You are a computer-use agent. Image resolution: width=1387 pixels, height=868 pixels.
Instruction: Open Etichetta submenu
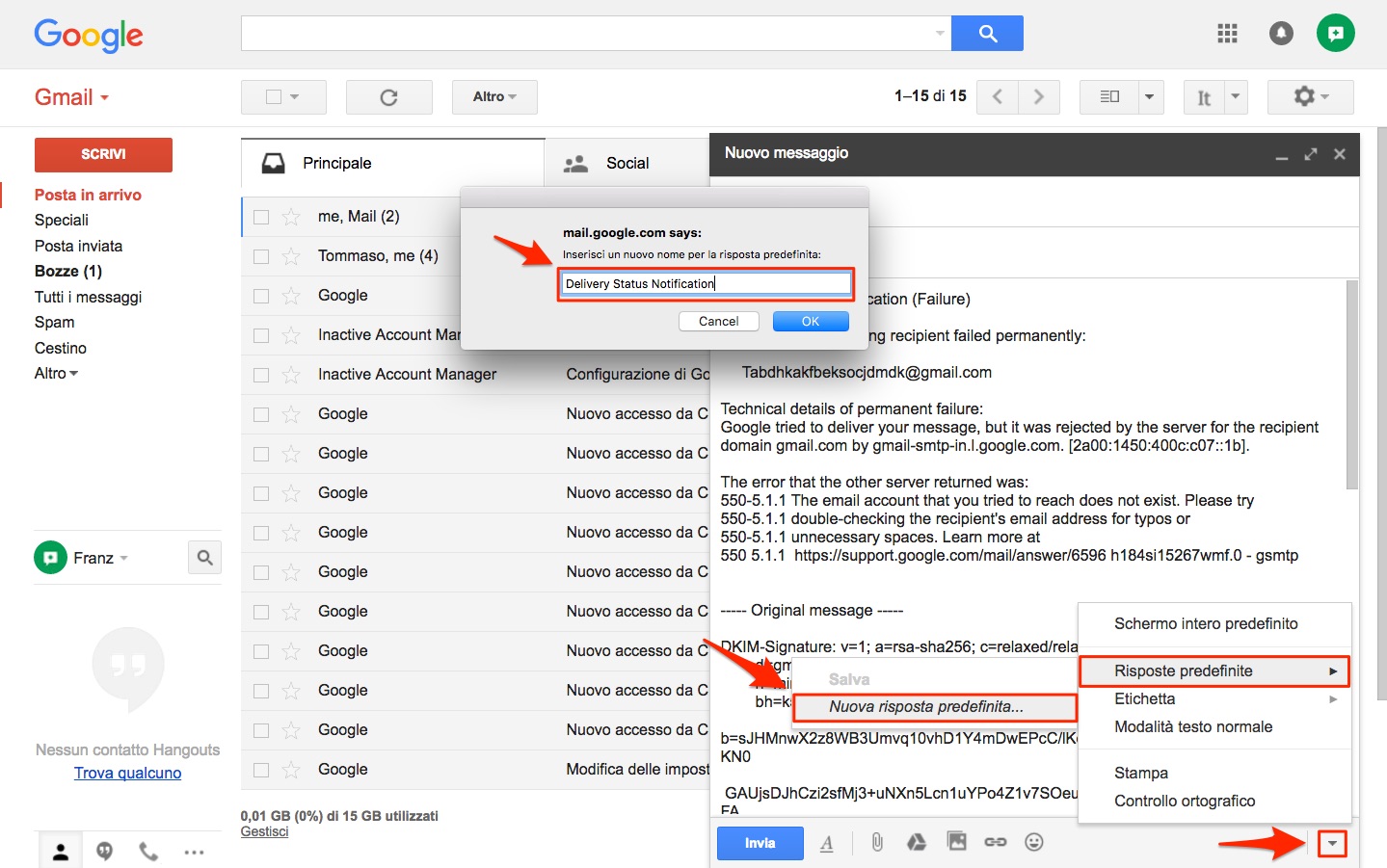tap(1214, 699)
